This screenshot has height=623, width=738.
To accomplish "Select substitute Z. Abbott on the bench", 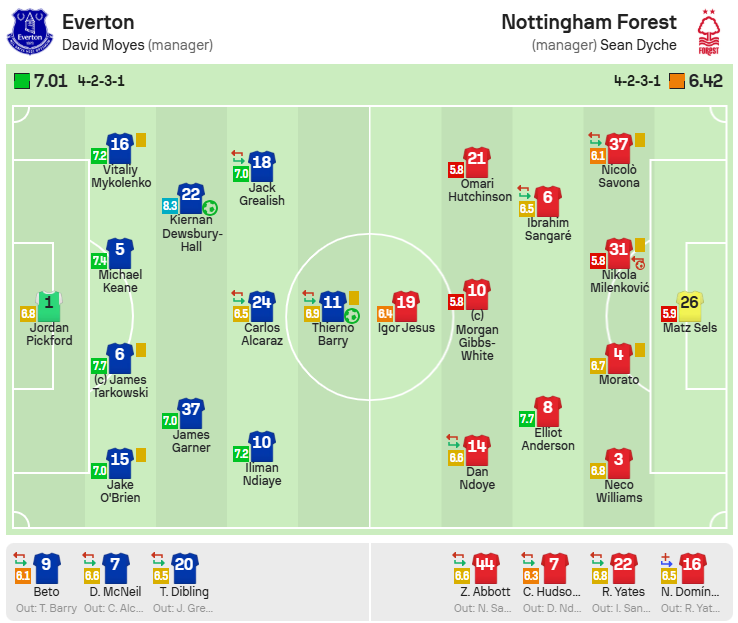I will click(x=485, y=591).
